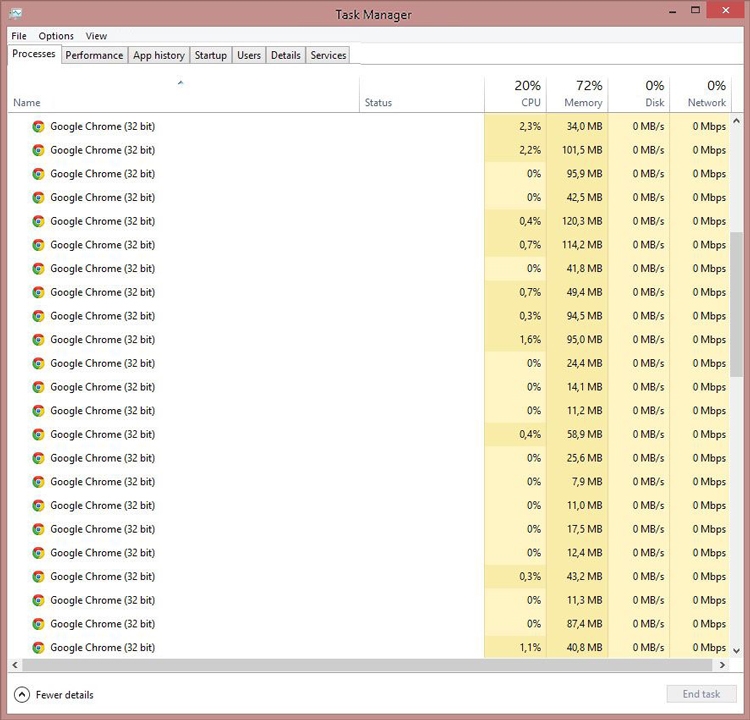This screenshot has height=720, width=750.
Task: Click the 87,4 MB memory value
Action: pos(585,624)
